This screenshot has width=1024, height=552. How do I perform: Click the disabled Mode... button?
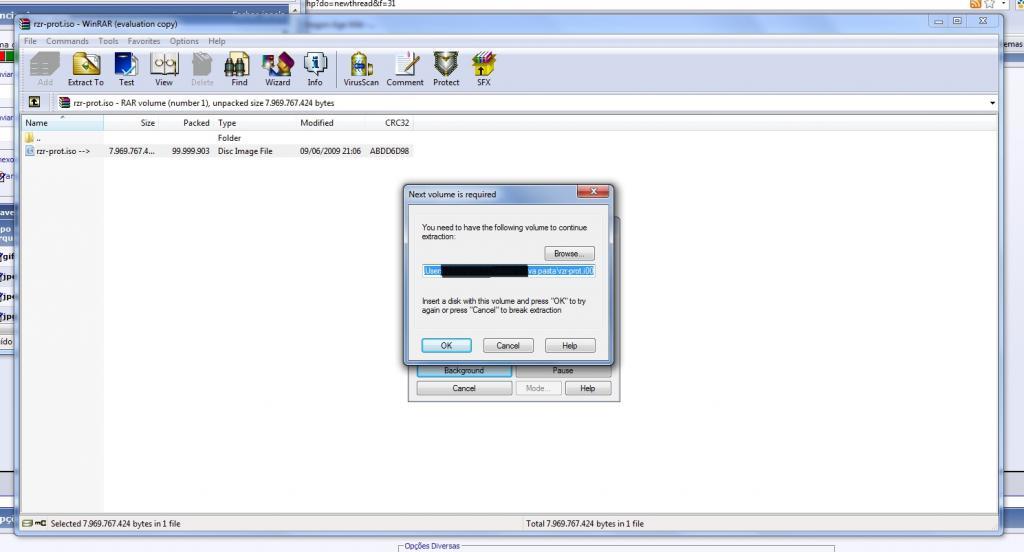click(538, 388)
